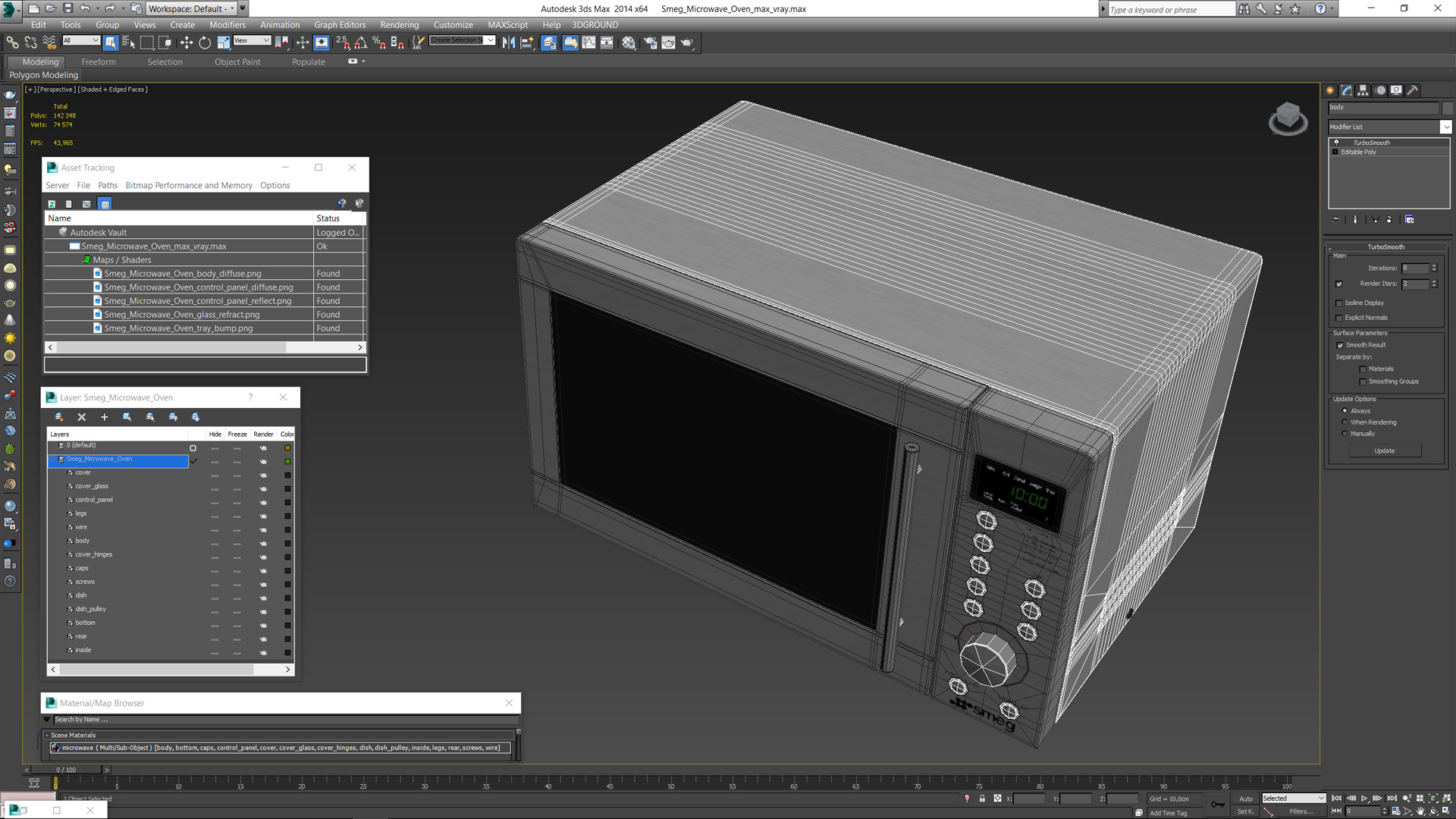Open the selection filter All dropdown
This screenshot has width=1456, height=819.
click(81, 40)
